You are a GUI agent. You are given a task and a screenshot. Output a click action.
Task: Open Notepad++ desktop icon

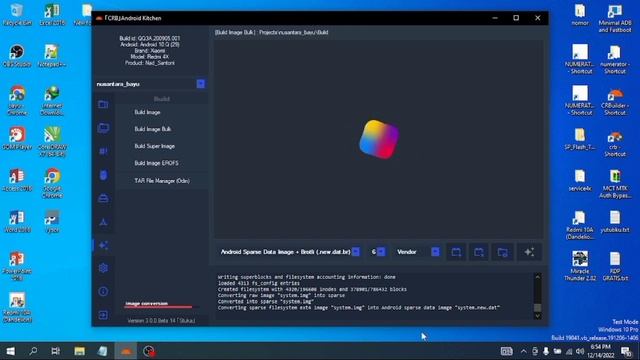(51, 56)
